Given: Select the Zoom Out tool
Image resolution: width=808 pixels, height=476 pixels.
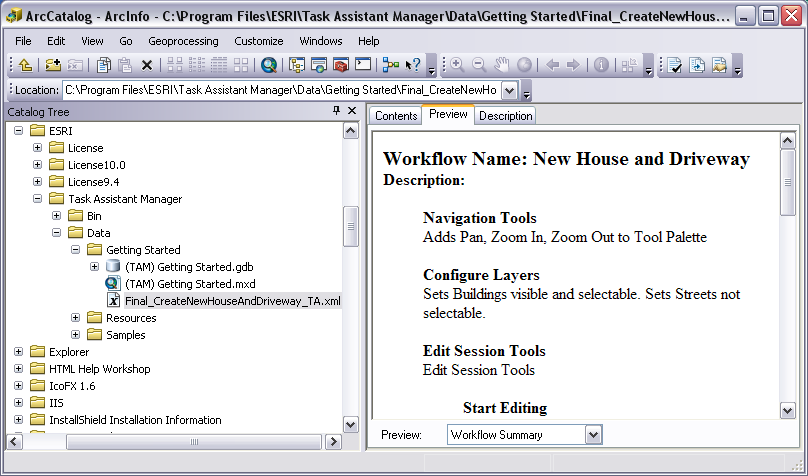Looking at the screenshot, I should pos(479,65).
